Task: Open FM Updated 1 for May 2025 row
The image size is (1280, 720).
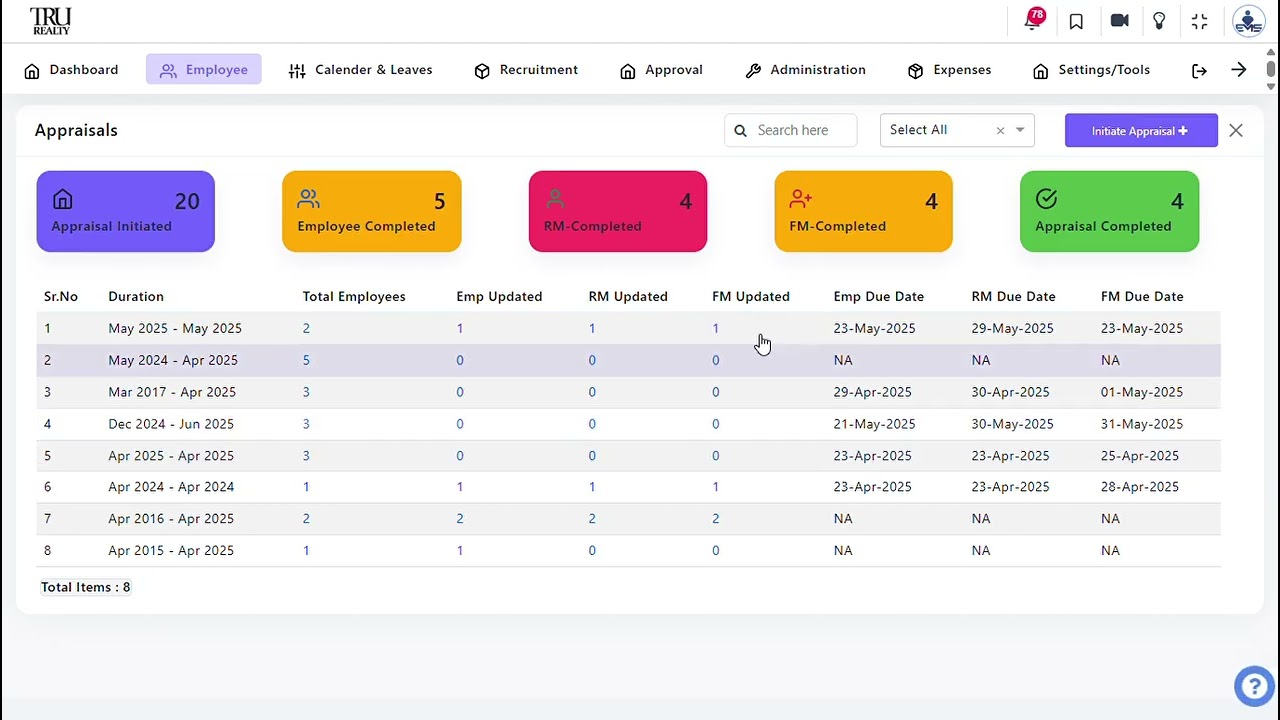Action: pyautogui.click(x=715, y=328)
